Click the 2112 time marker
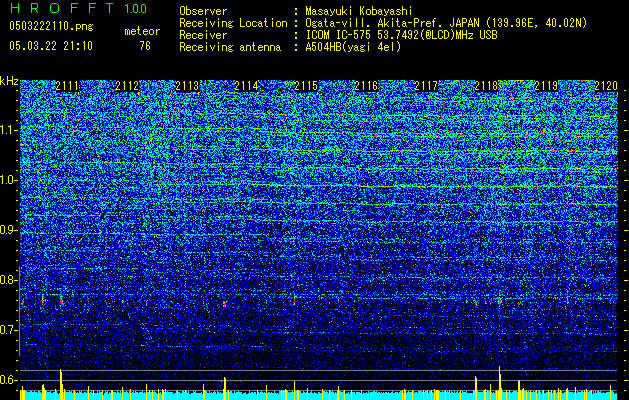The width and height of the screenshot is (629, 400). pos(127,86)
